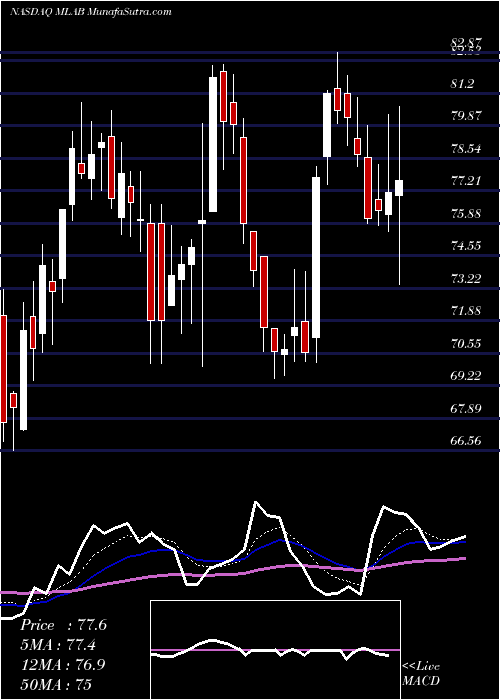Image resolution: width=500 pixels, height=700 pixels.
Task: Click the last white candlestick on the chart
Action: click(399, 188)
